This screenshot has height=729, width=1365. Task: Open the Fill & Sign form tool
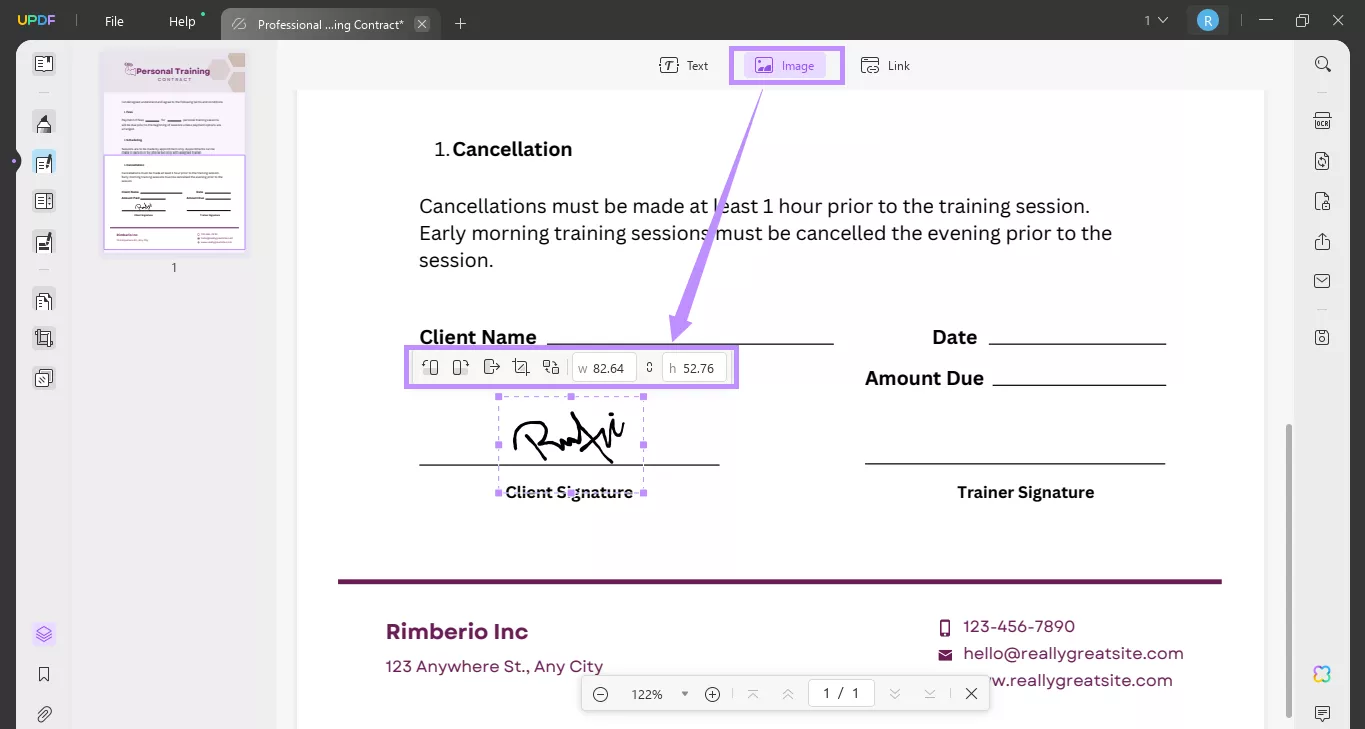43,241
